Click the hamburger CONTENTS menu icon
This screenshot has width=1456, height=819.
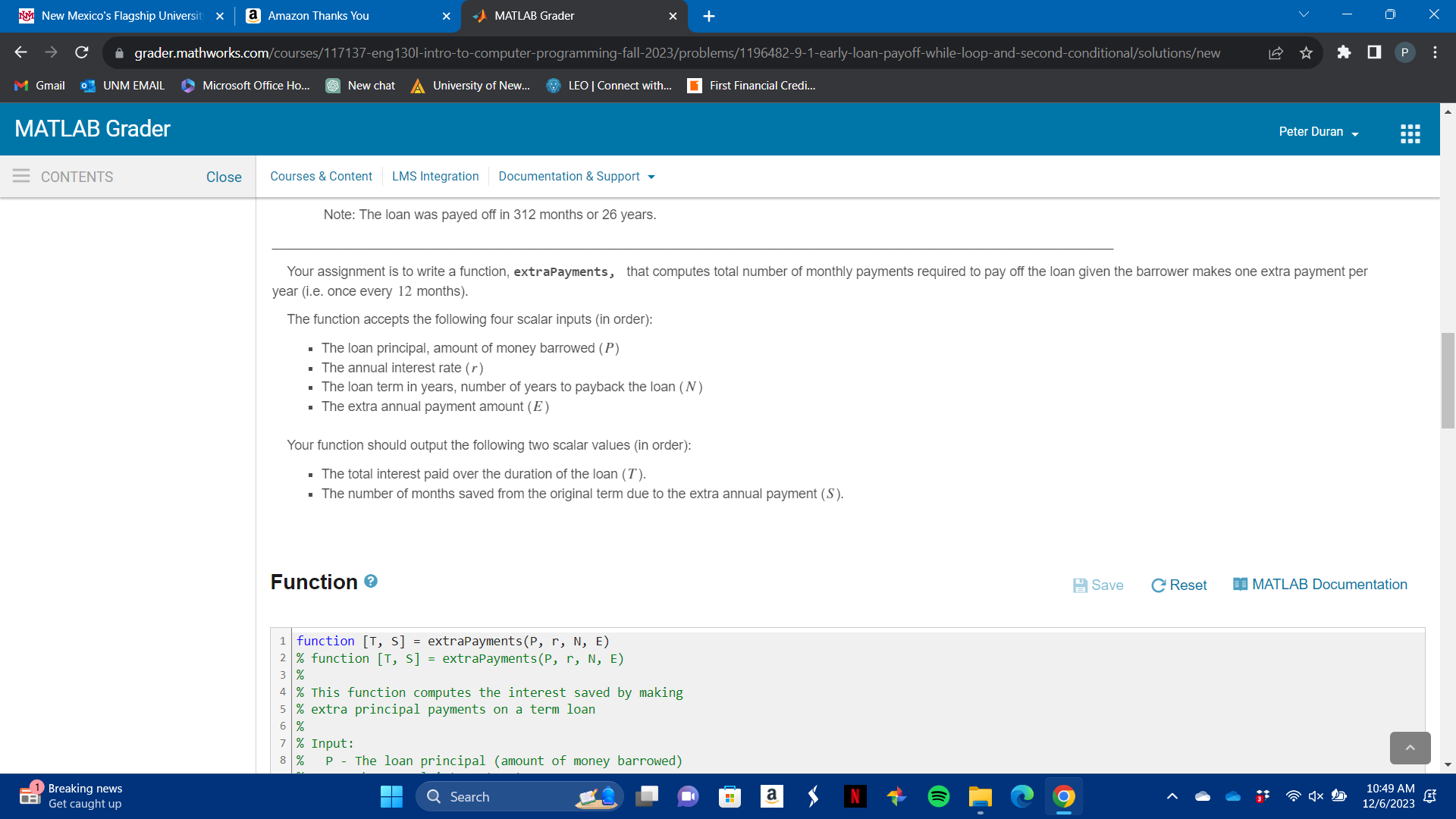[x=21, y=176]
